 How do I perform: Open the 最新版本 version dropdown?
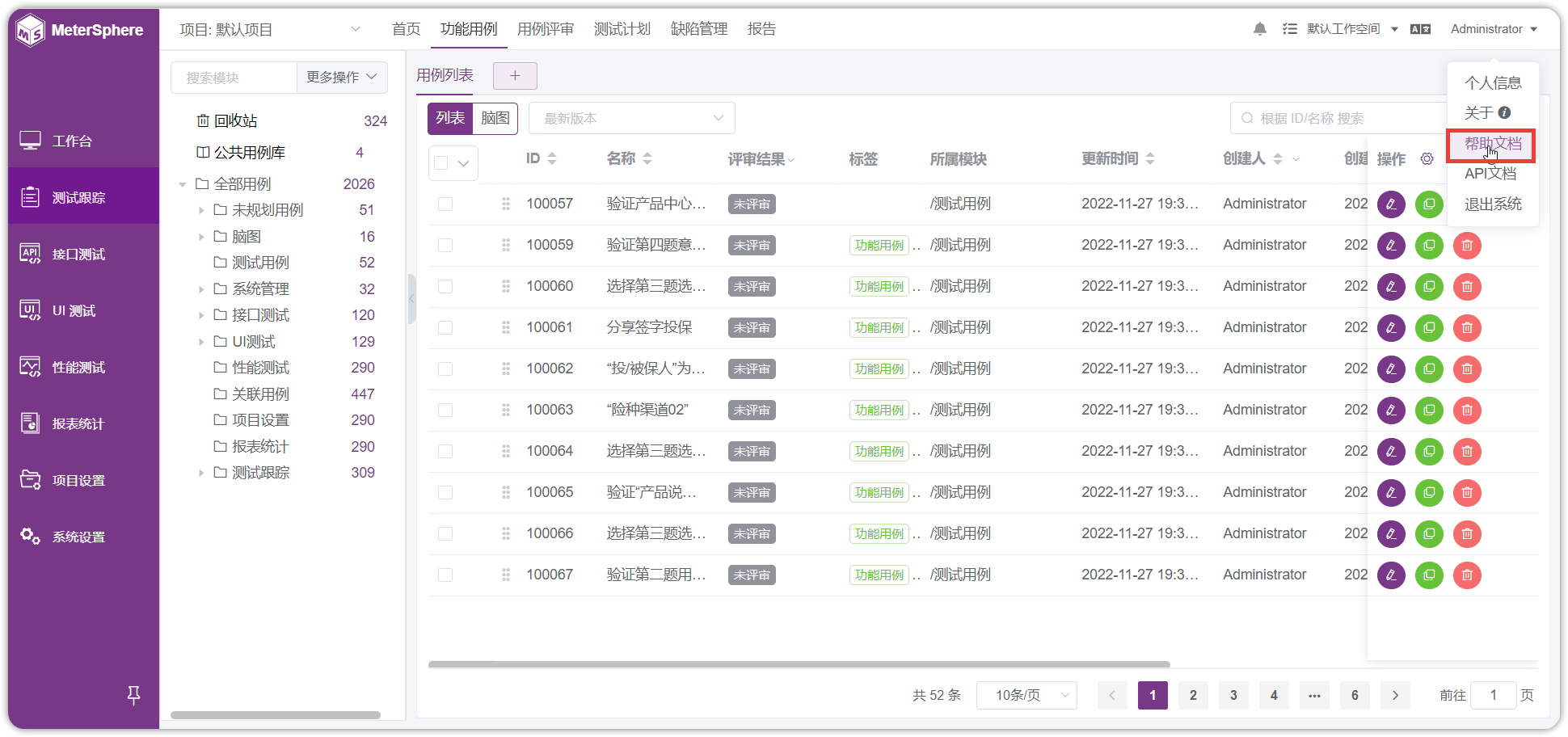tap(632, 118)
